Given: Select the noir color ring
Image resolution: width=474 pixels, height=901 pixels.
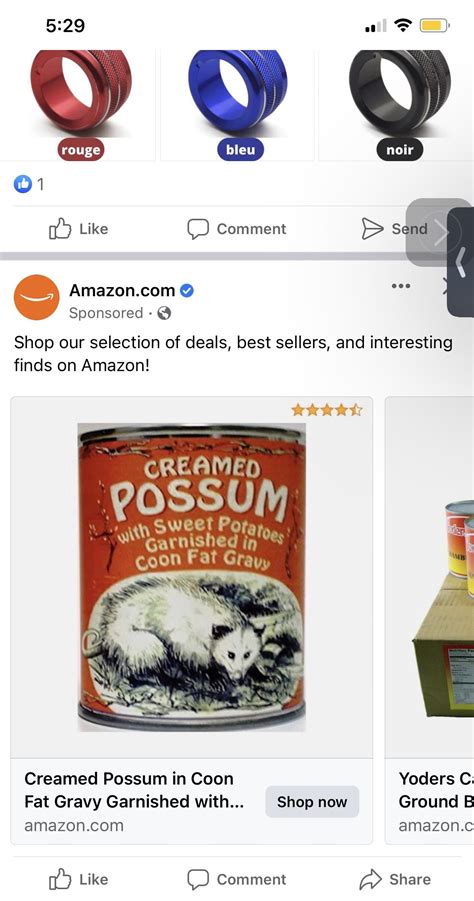Looking at the screenshot, I should click(x=398, y=103).
